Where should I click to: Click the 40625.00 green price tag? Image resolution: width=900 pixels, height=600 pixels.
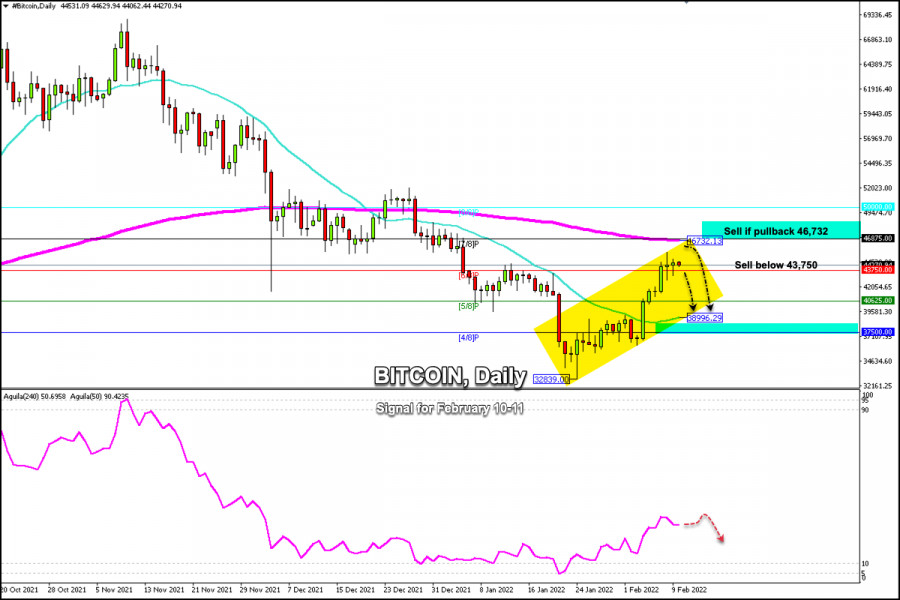click(x=878, y=300)
